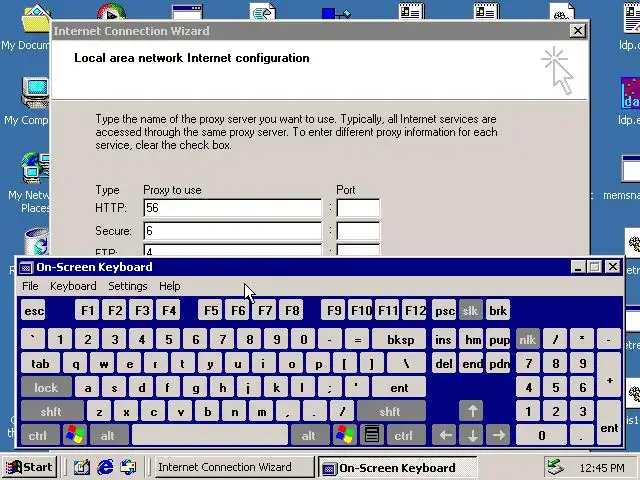Click the down arrow key
Viewport: 640px width, 480px height.
472,435
